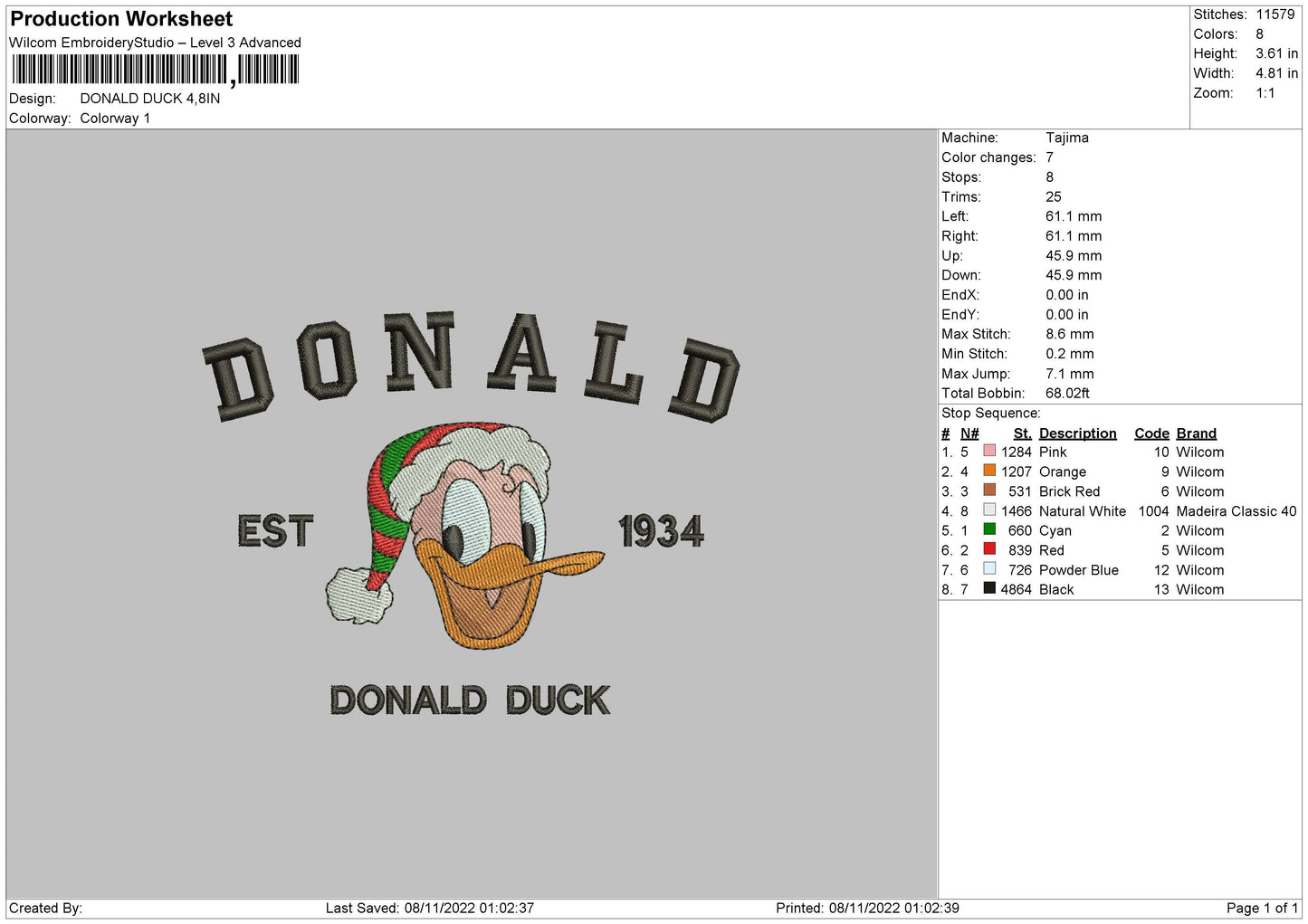This screenshot has height=924, width=1308.
Task: Click the Black thread color swatch
Action: 989,588
